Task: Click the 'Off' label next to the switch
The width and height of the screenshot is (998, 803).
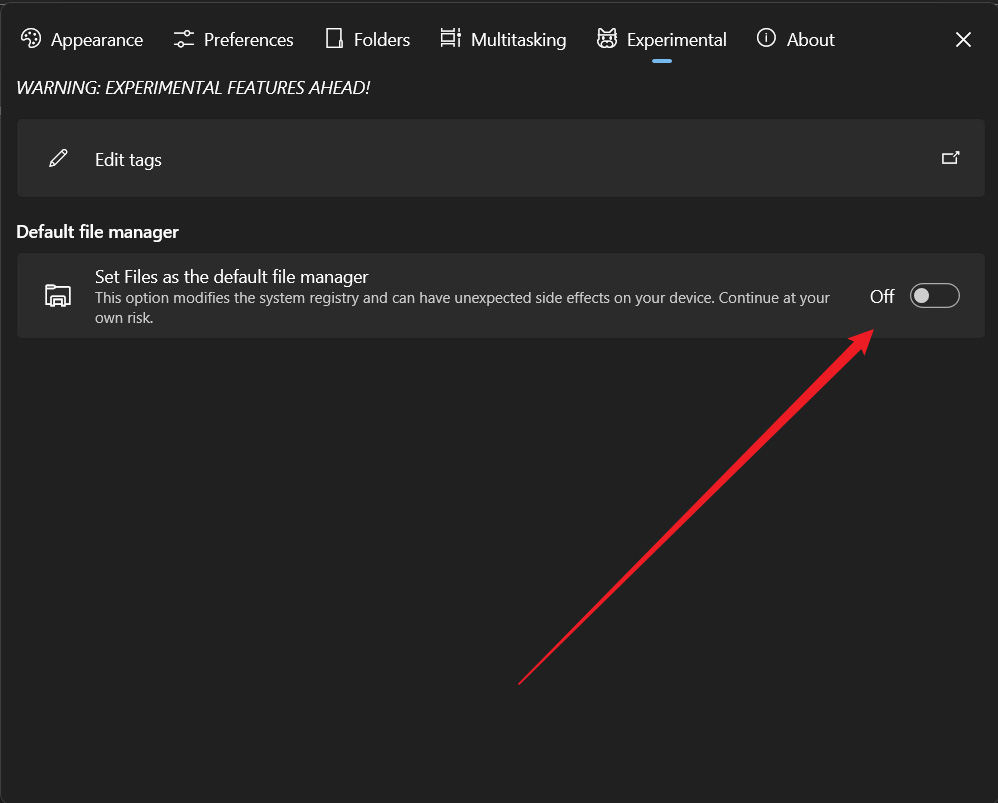Action: tap(882, 296)
